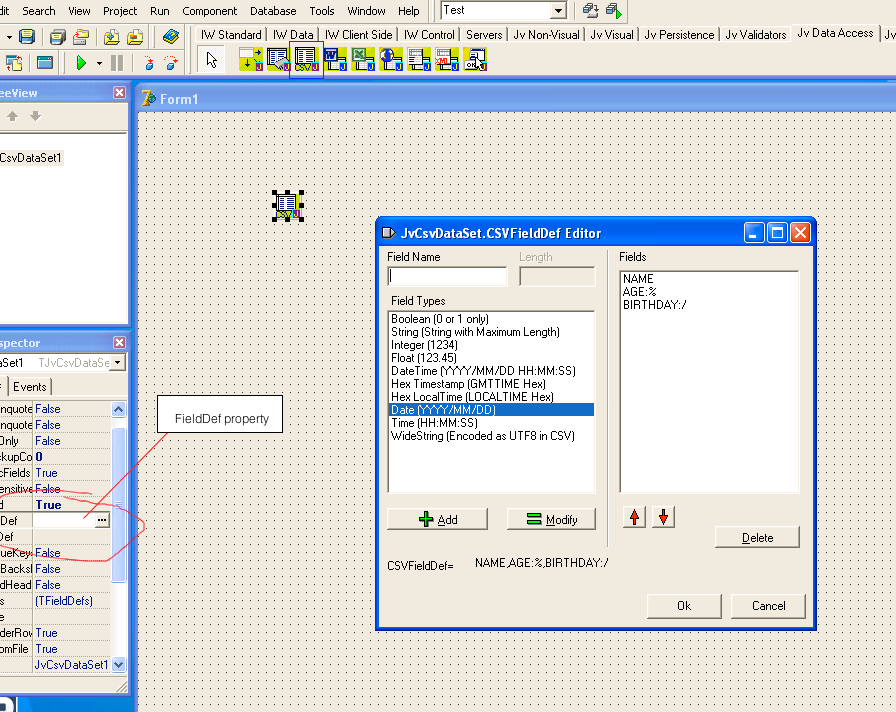Screen dimensions: 896x712
Task: Switch to Jv Persistence palette tab
Action: pos(679,35)
